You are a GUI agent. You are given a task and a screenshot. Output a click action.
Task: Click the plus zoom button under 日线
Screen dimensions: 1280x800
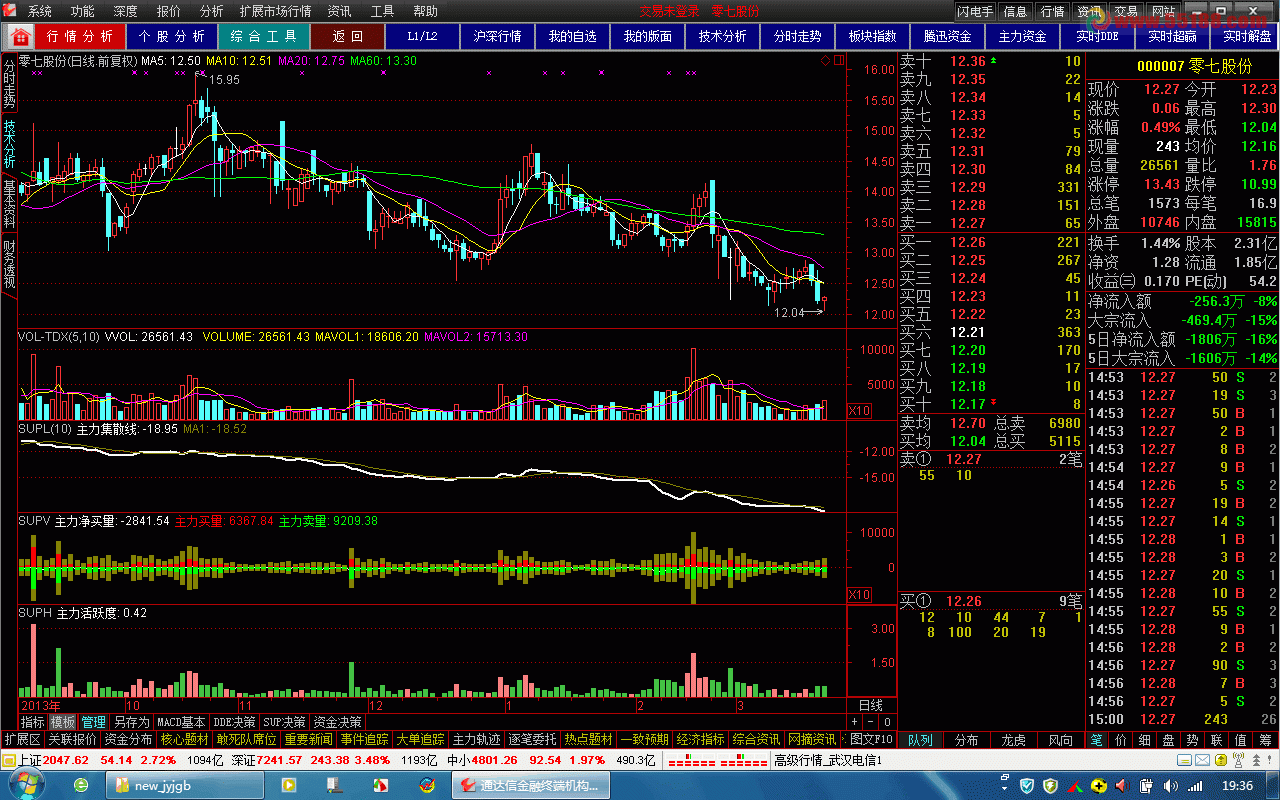pos(855,721)
